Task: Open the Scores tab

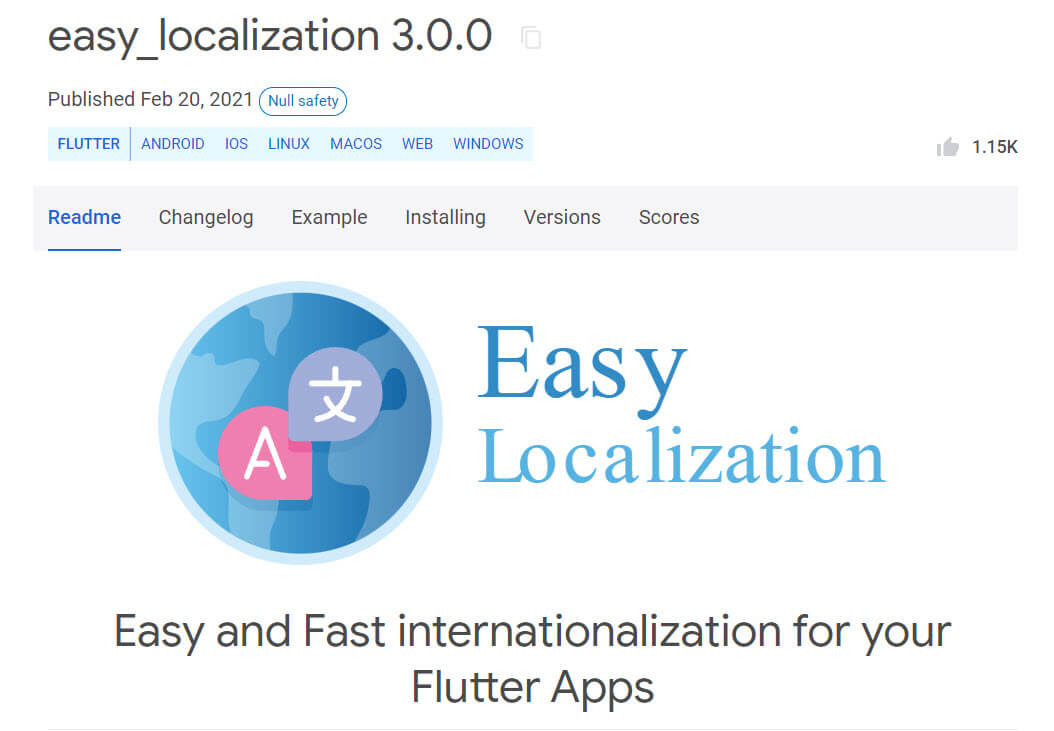Action: (x=669, y=217)
